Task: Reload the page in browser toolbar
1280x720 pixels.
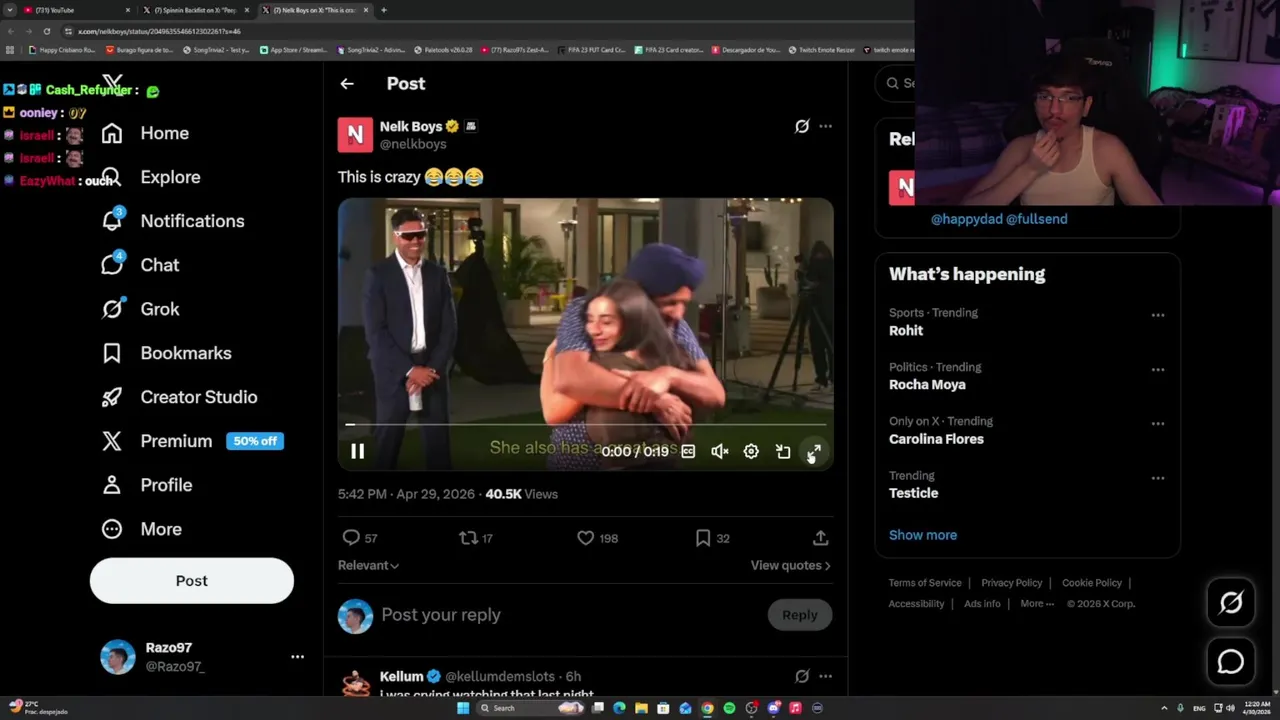Action: pyautogui.click(x=46, y=31)
